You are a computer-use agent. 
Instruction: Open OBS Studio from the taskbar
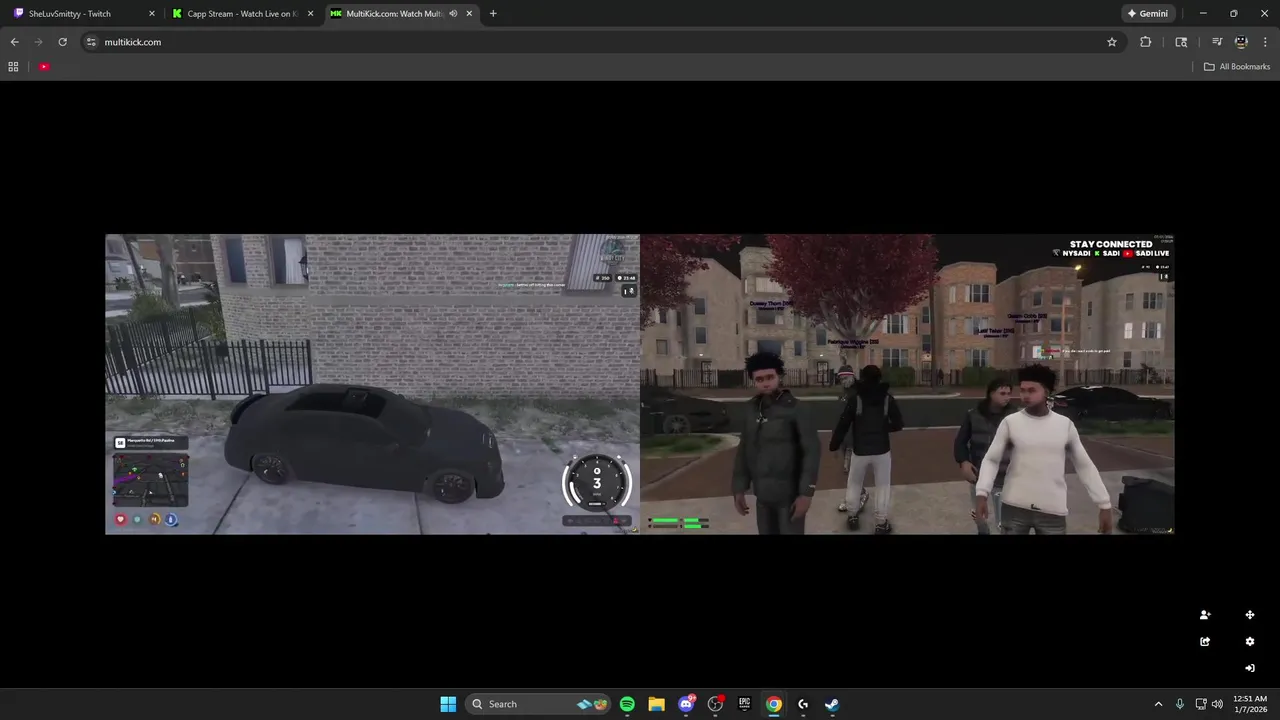point(715,704)
